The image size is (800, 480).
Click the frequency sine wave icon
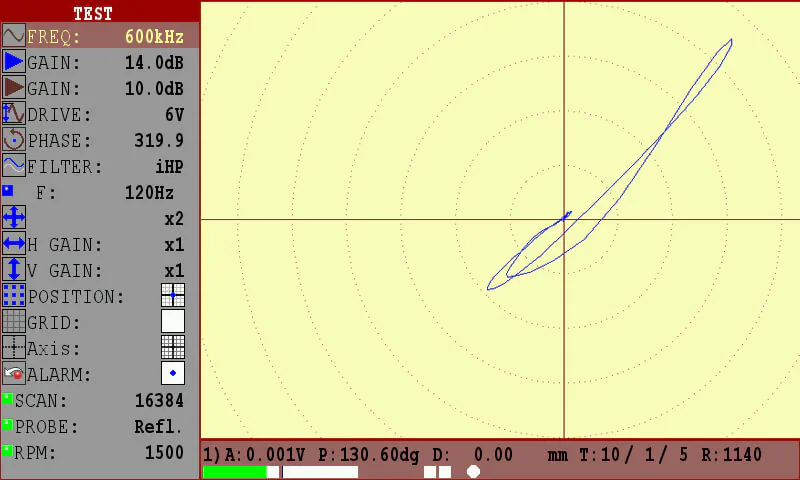pos(13,36)
